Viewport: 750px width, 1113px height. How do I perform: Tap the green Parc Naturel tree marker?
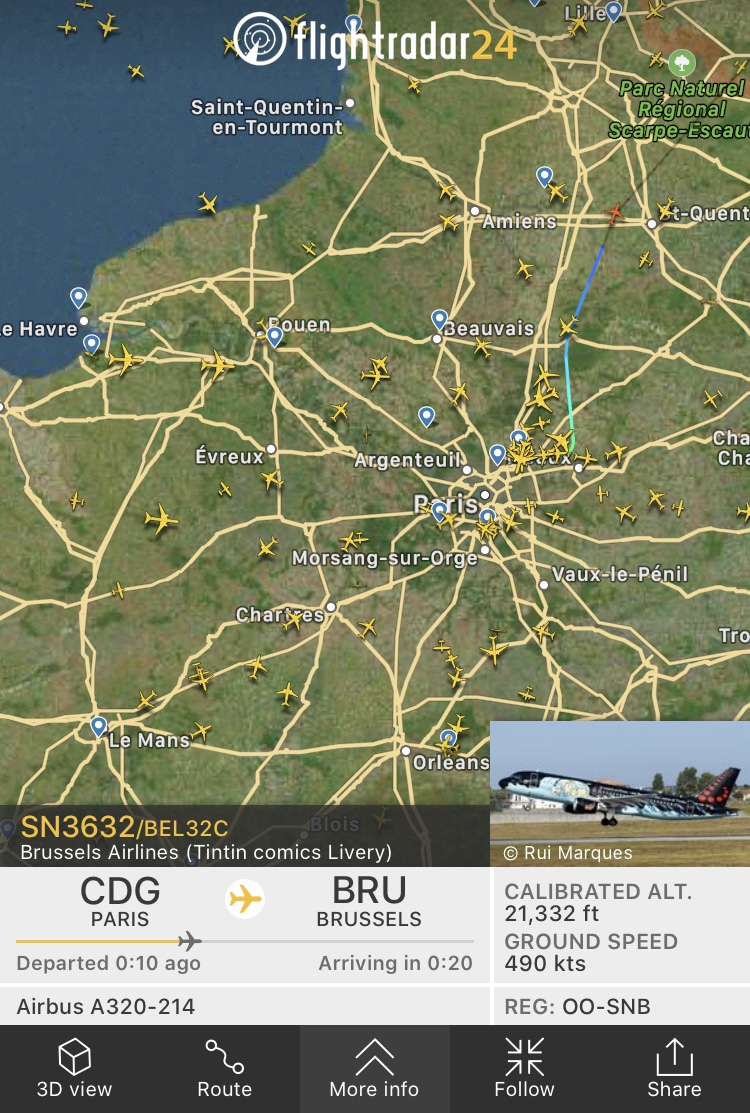click(681, 63)
